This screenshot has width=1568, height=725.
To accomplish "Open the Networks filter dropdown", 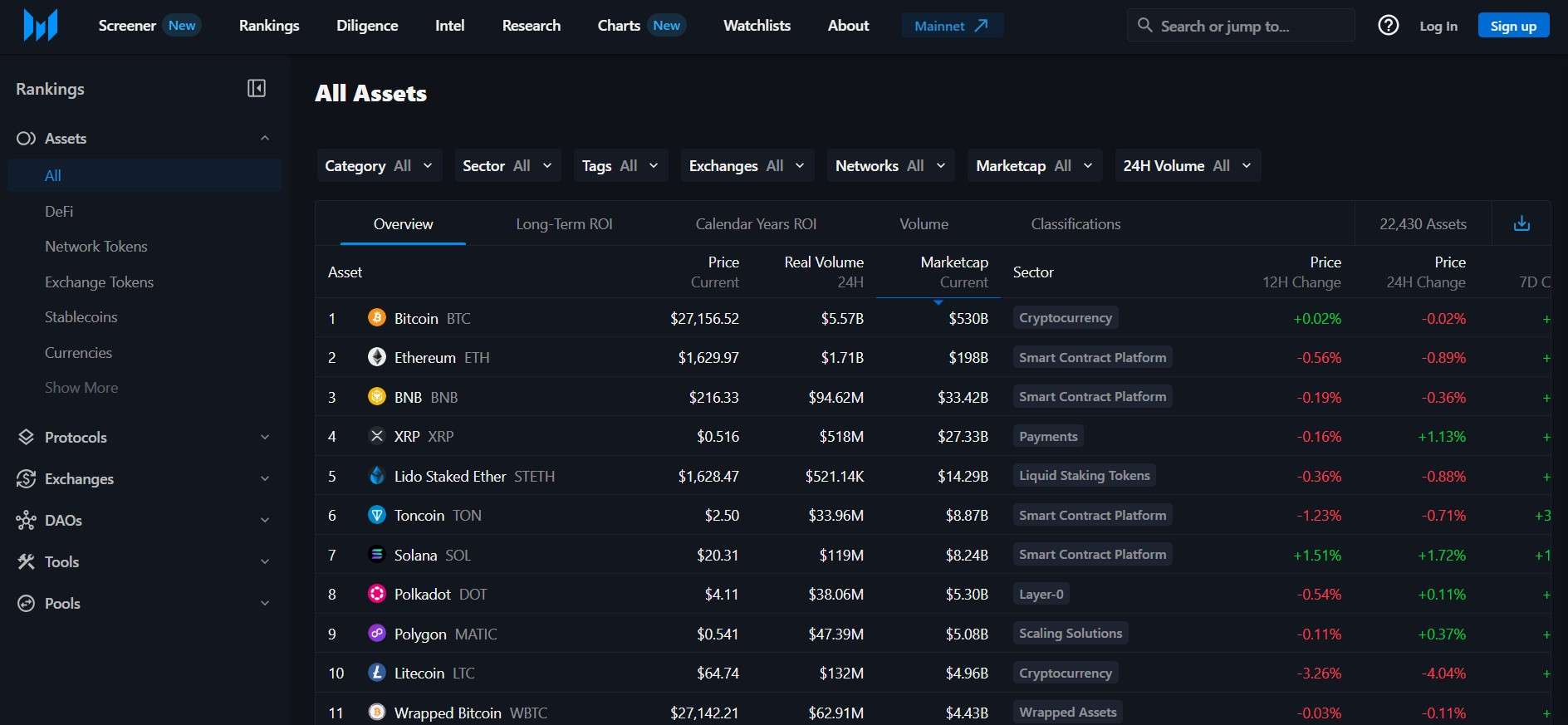I will point(891,165).
